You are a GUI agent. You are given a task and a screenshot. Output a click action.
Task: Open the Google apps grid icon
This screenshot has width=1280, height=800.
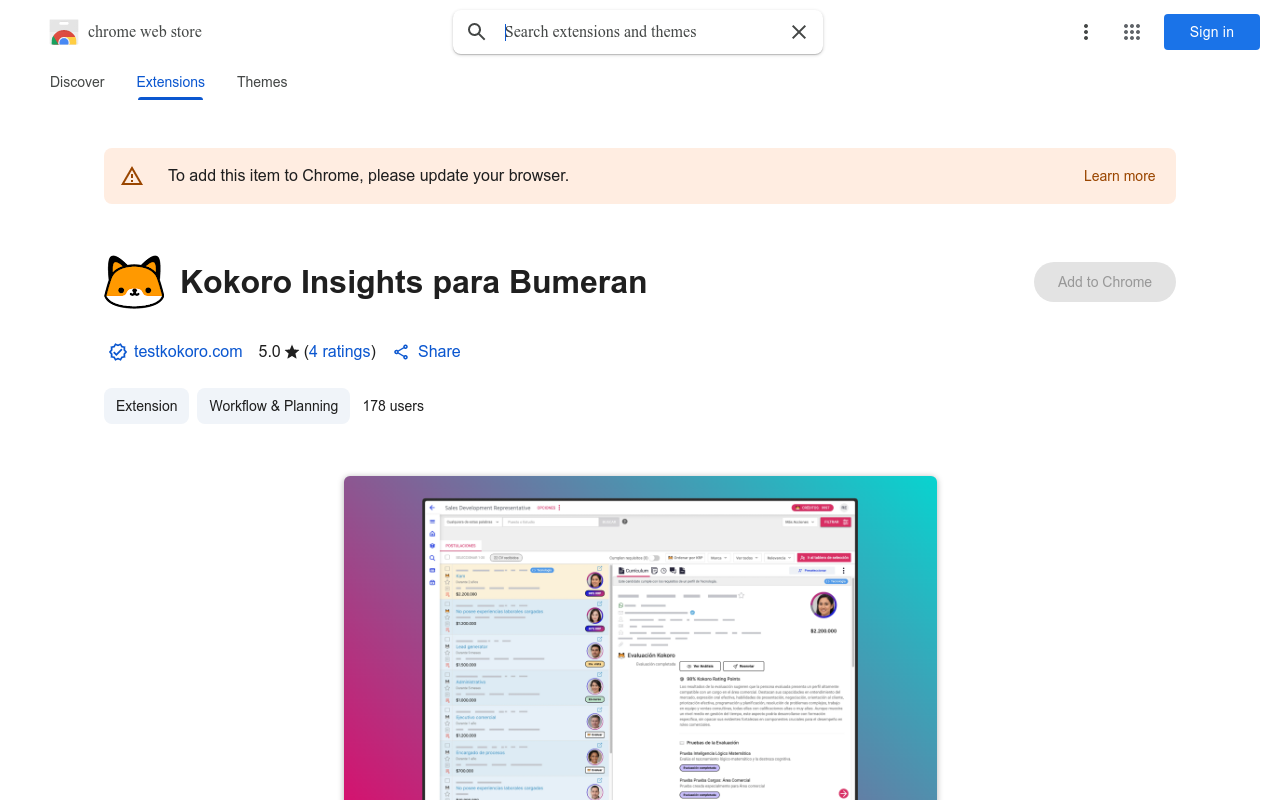coord(1132,32)
